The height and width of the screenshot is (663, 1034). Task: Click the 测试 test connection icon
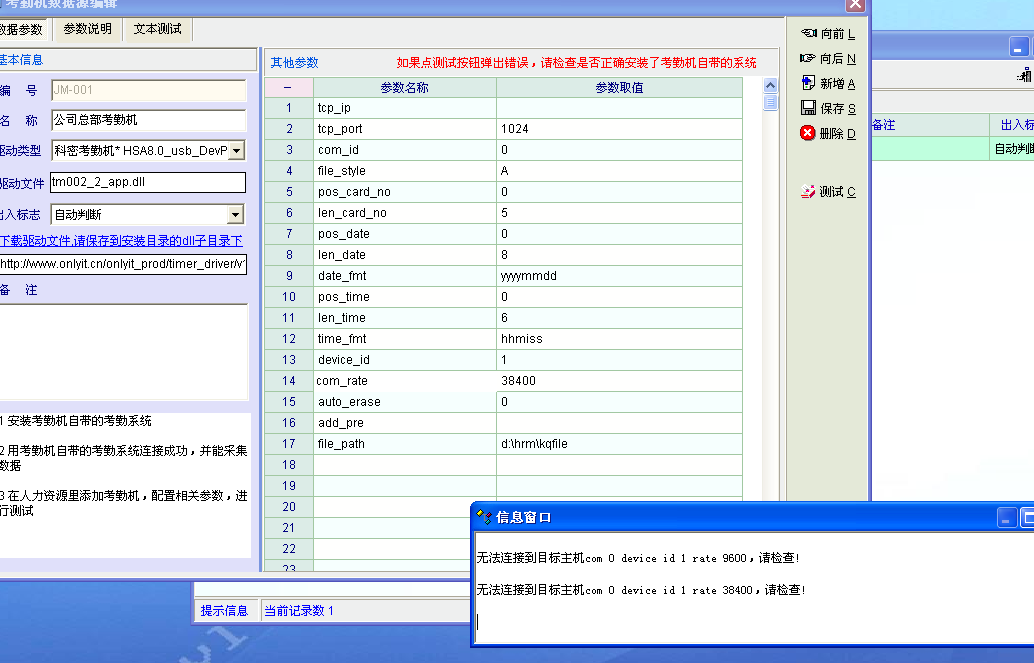809,192
